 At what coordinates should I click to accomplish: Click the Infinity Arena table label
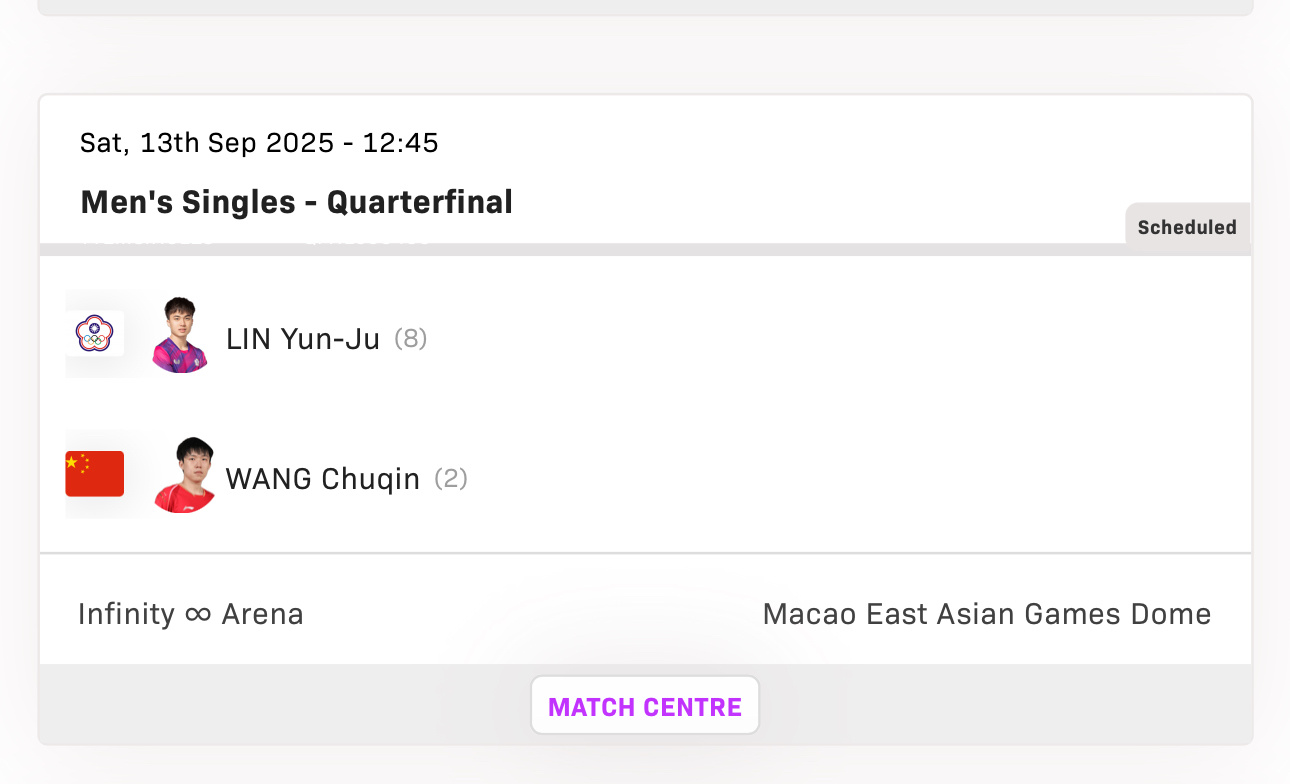click(x=191, y=613)
